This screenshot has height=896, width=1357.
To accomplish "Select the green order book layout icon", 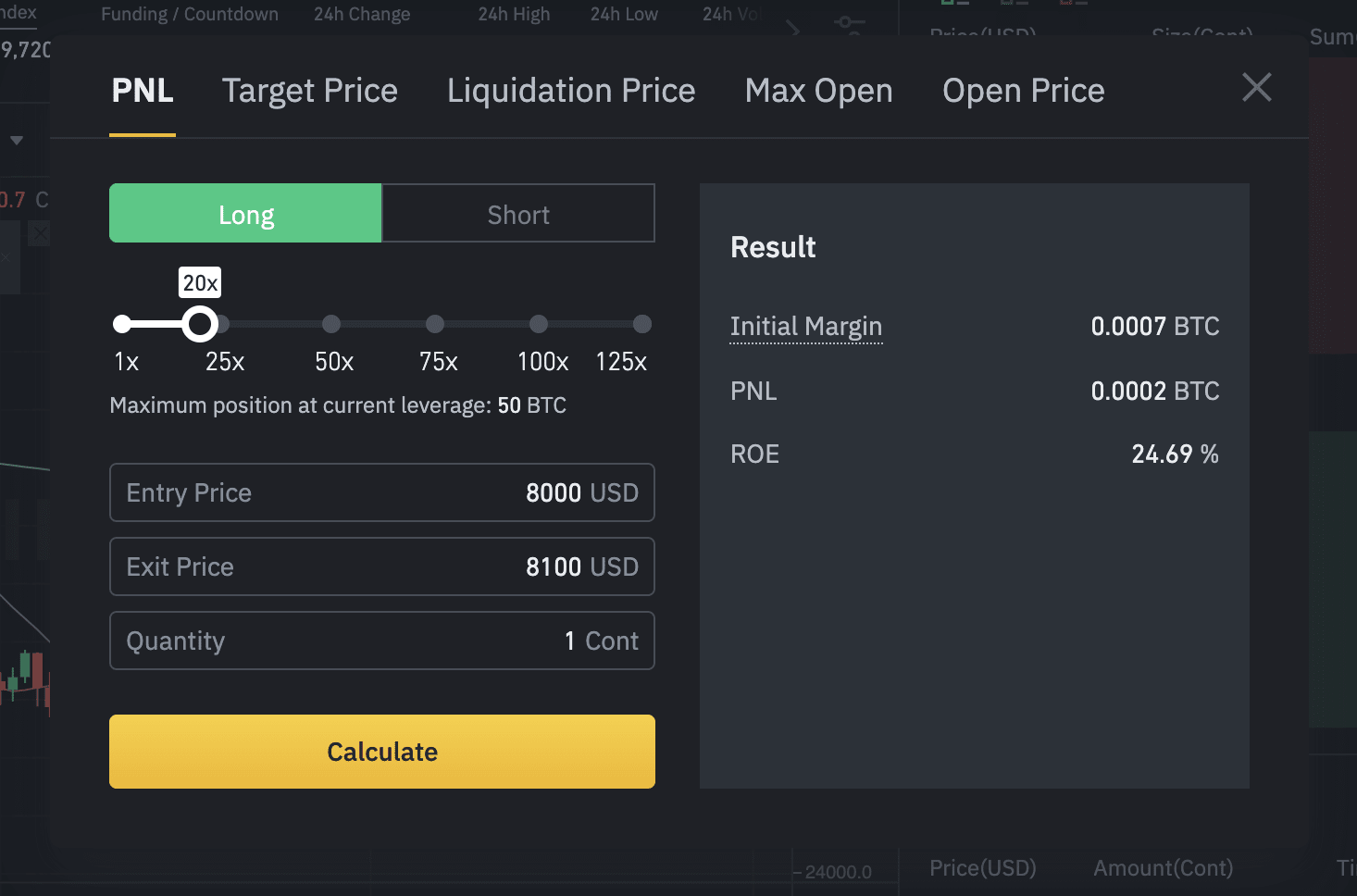I will pos(946,5).
